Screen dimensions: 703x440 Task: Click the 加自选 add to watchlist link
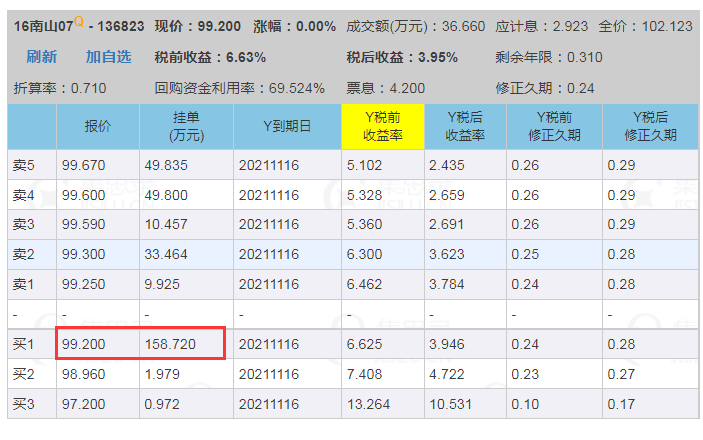(x=108, y=57)
